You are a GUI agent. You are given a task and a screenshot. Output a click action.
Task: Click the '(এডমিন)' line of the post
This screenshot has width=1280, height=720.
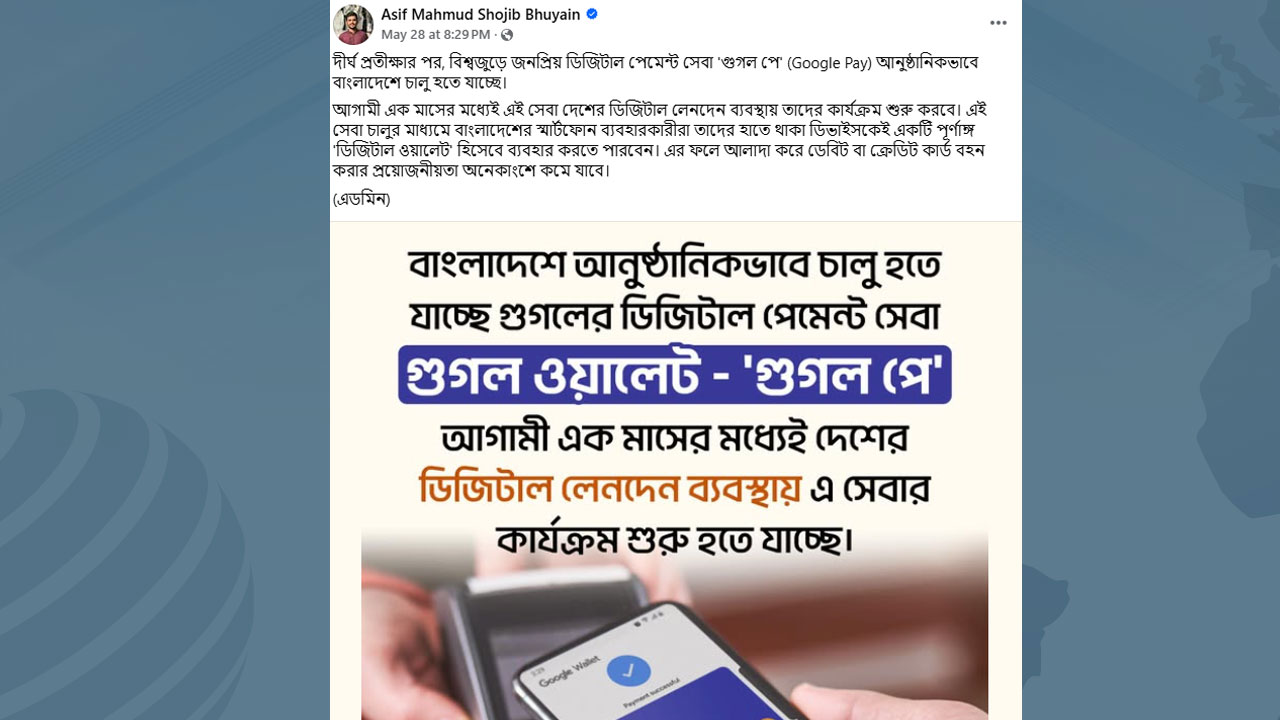(361, 199)
